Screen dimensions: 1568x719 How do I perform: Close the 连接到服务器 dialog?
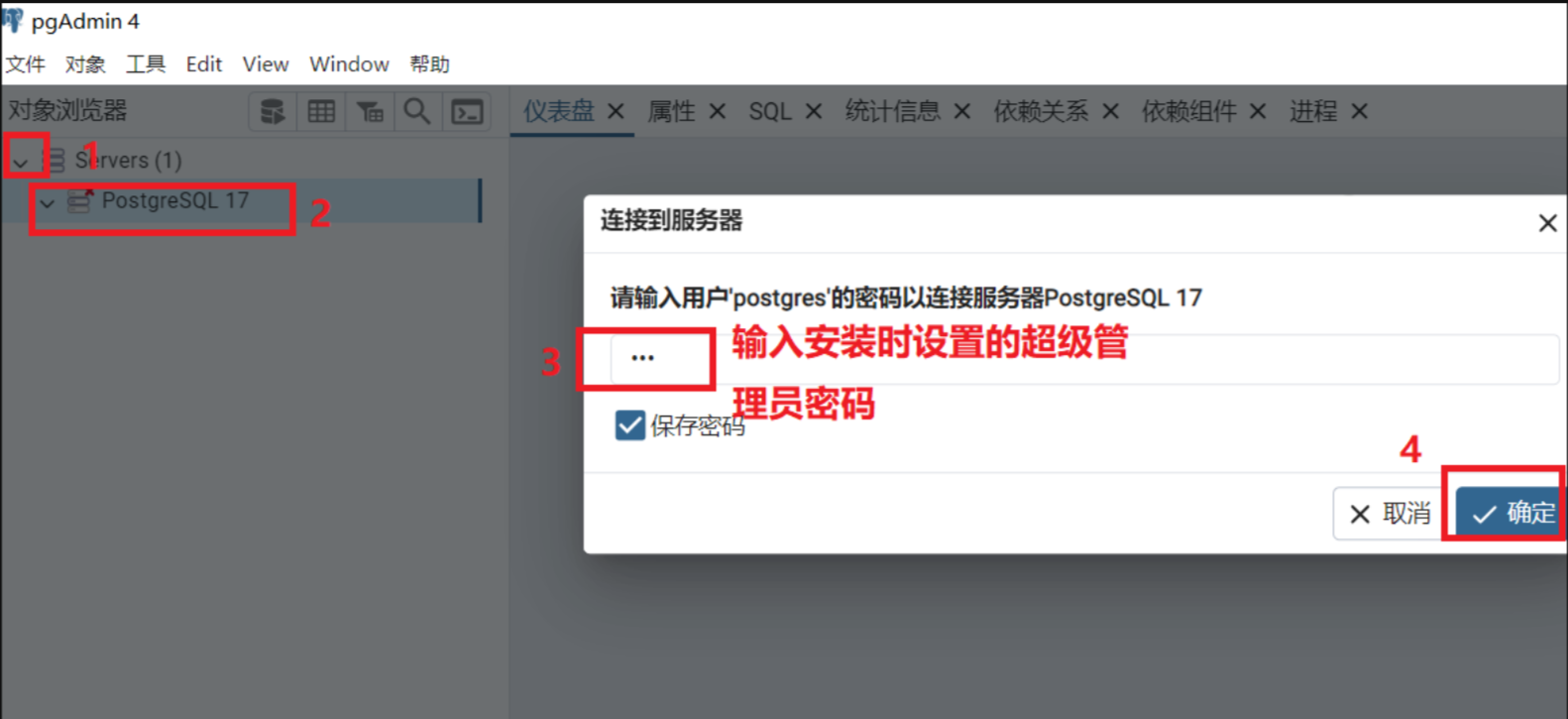click(x=1547, y=223)
